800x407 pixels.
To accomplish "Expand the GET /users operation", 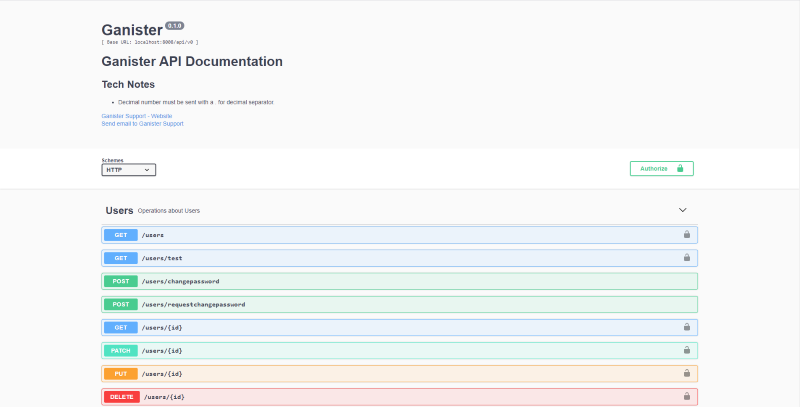I will pos(399,235).
